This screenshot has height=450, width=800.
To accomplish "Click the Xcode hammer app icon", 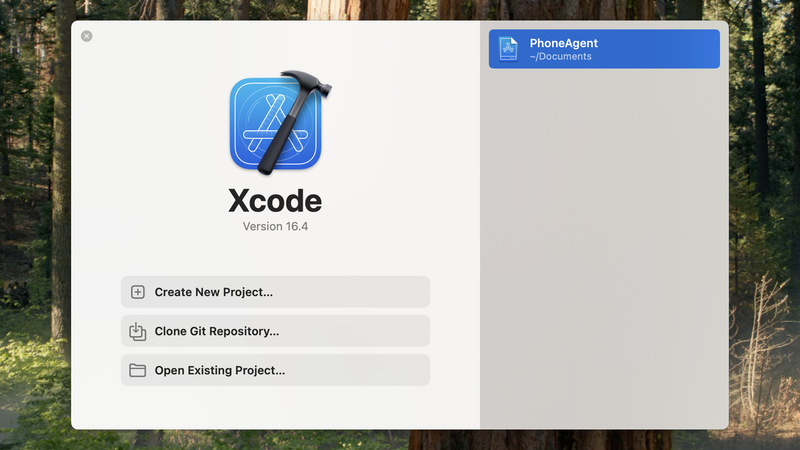I will point(280,122).
